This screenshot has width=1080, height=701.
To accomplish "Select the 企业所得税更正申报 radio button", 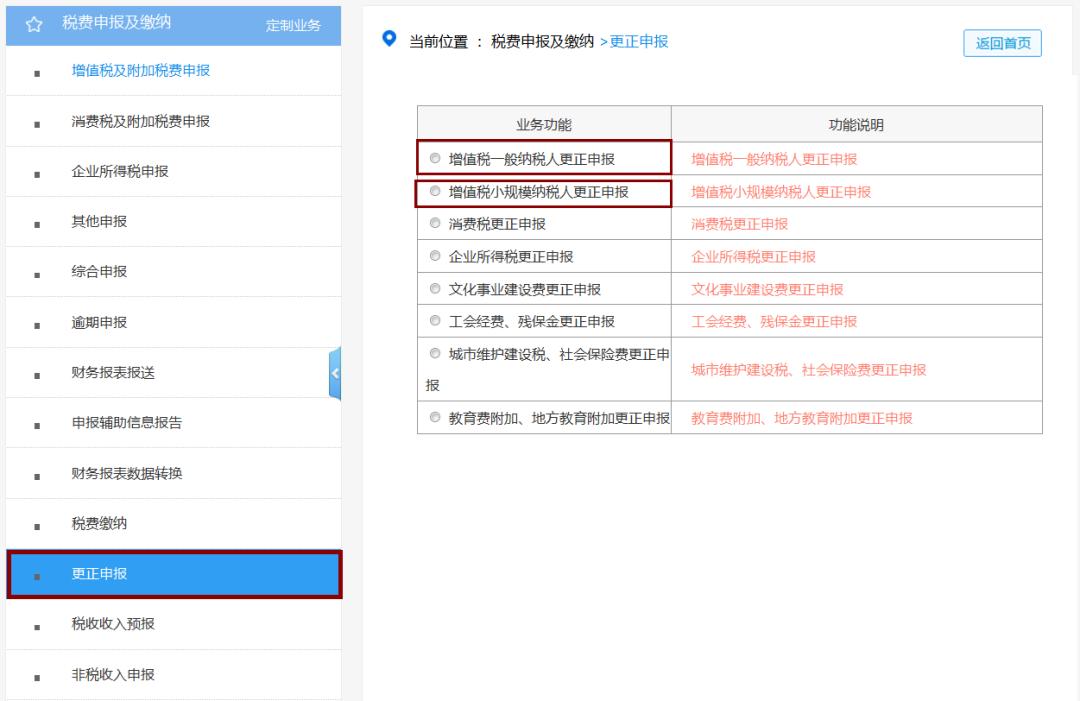I will coord(434,256).
